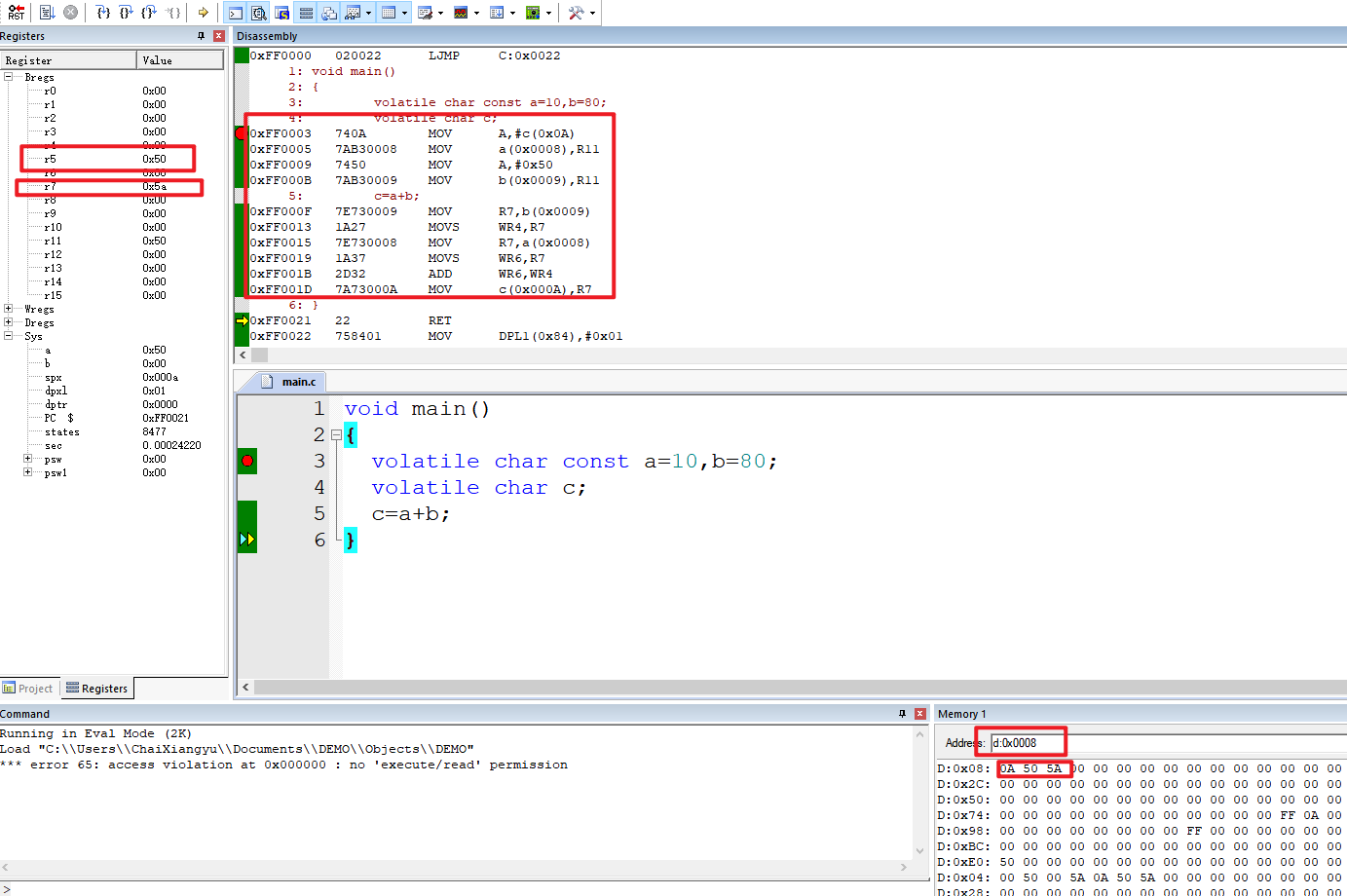Open the System Viewer dropdown arrow
1347x896 pixels.
pyautogui.click(x=548, y=13)
